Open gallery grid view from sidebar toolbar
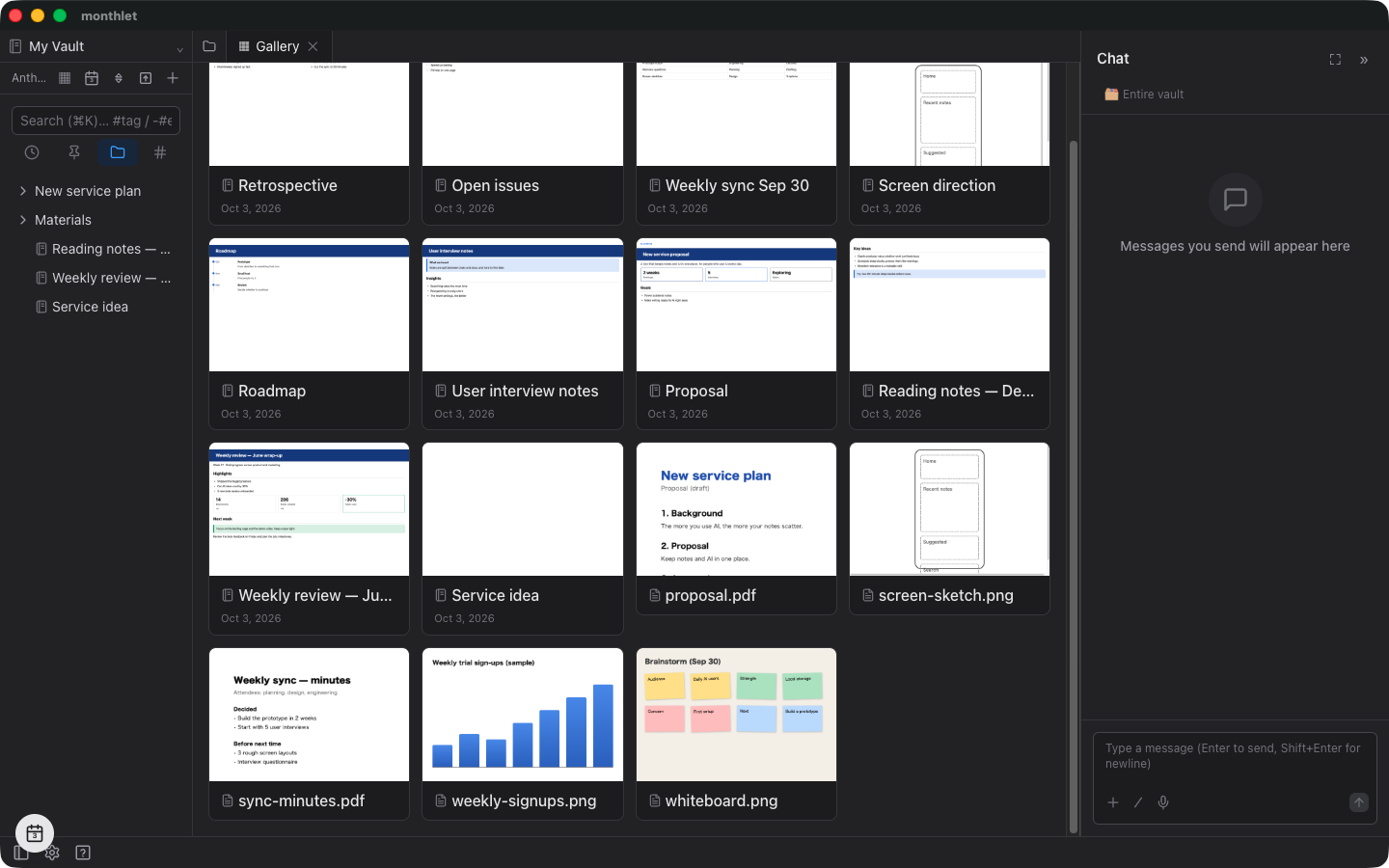This screenshot has height=868, width=1389. 65,78
